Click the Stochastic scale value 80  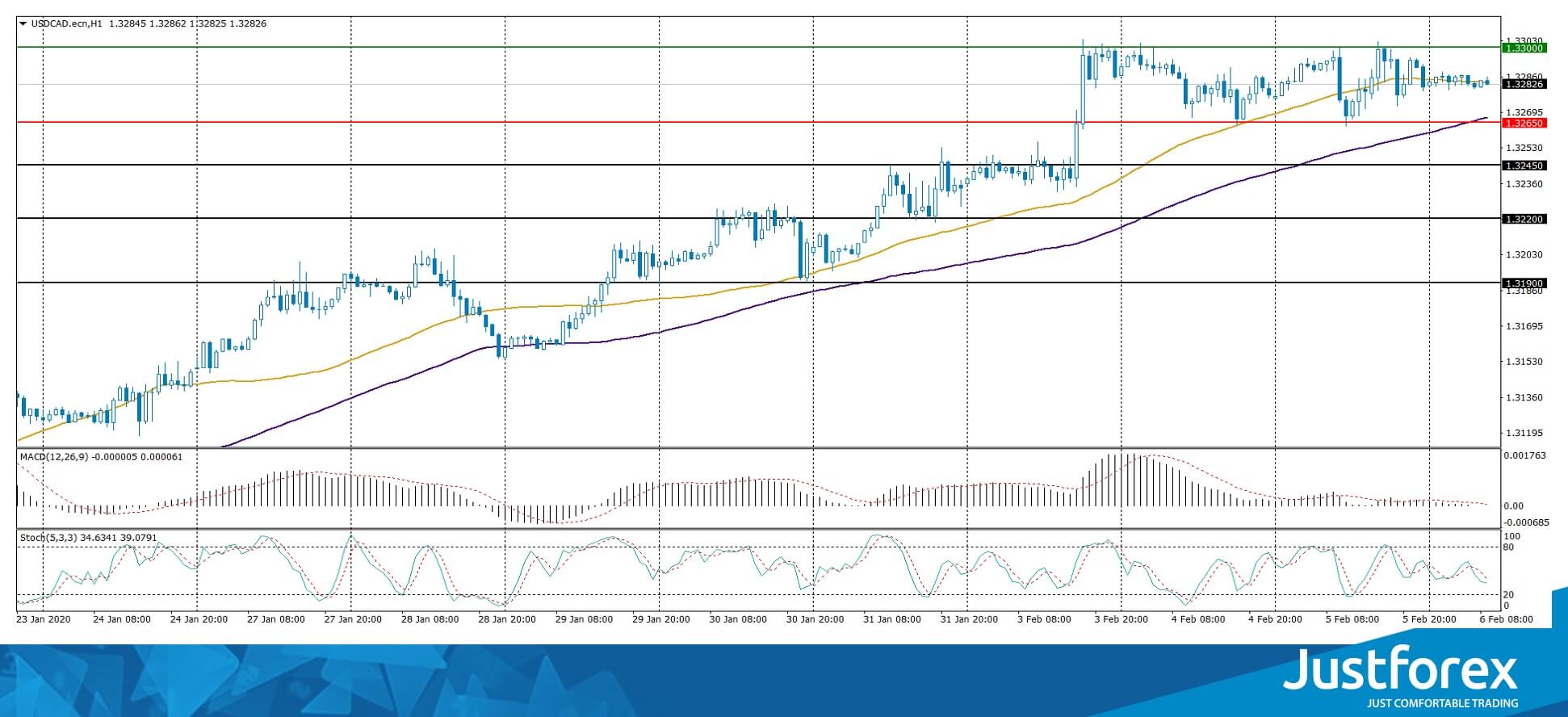pos(1510,547)
